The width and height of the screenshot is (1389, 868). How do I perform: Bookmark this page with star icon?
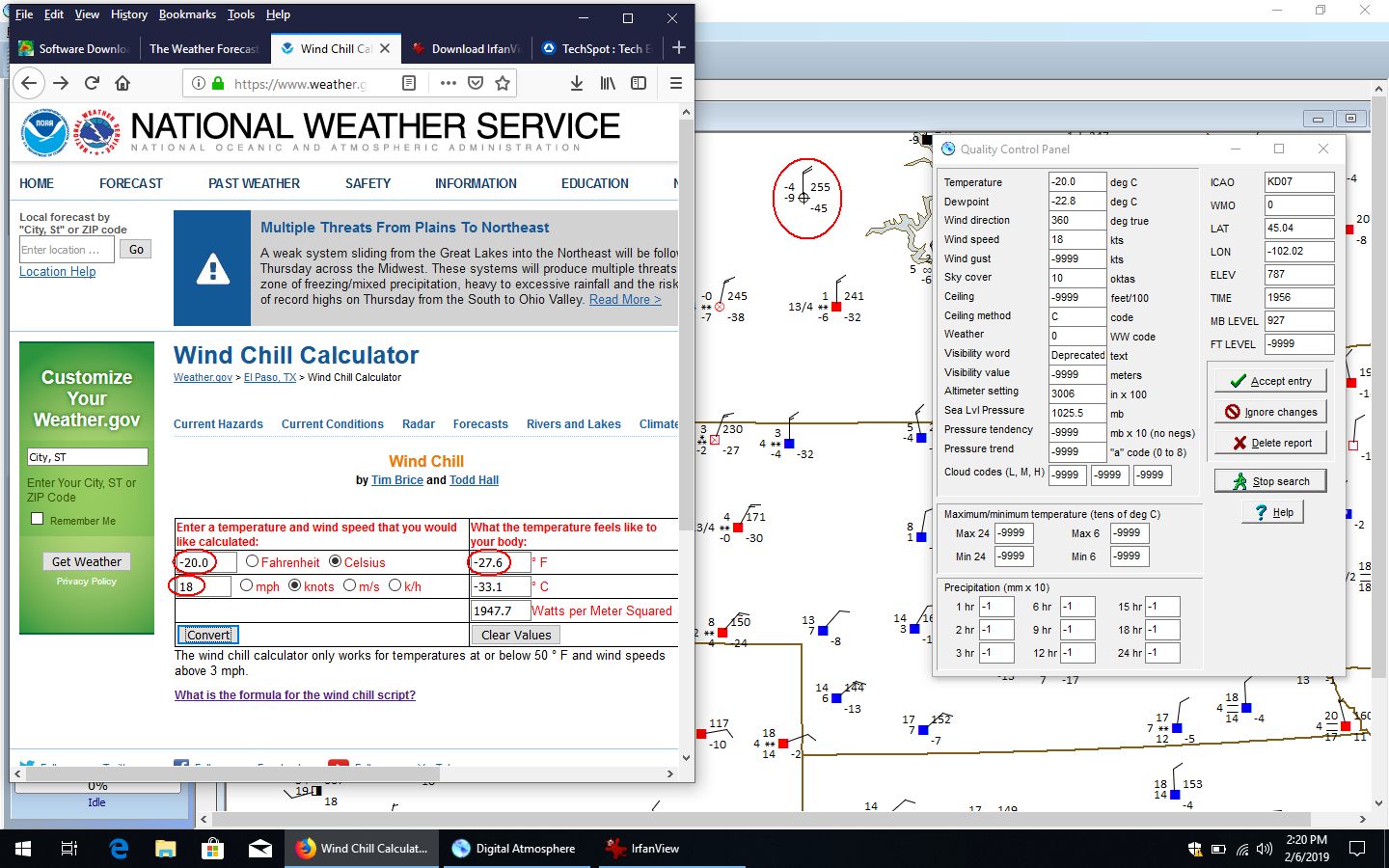(x=502, y=83)
